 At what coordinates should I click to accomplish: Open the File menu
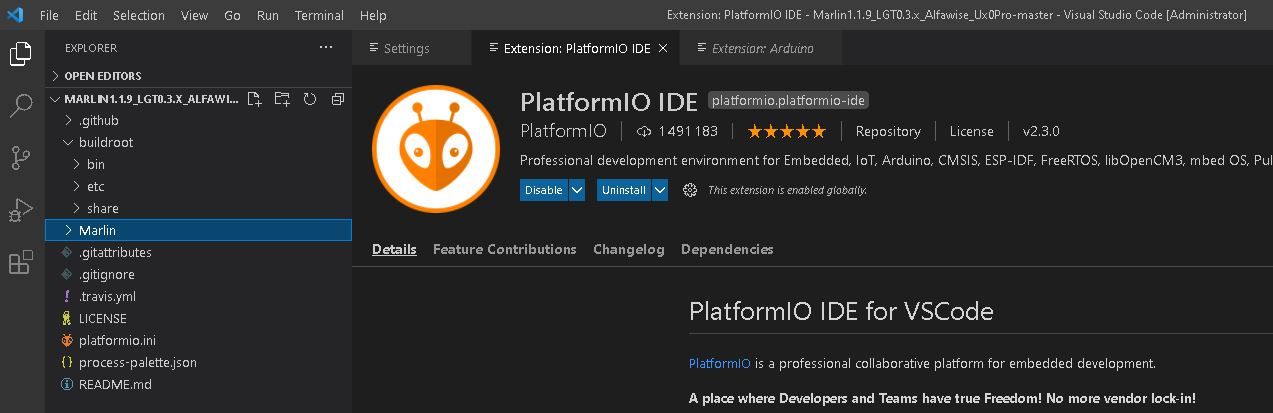pyautogui.click(x=49, y=15)
